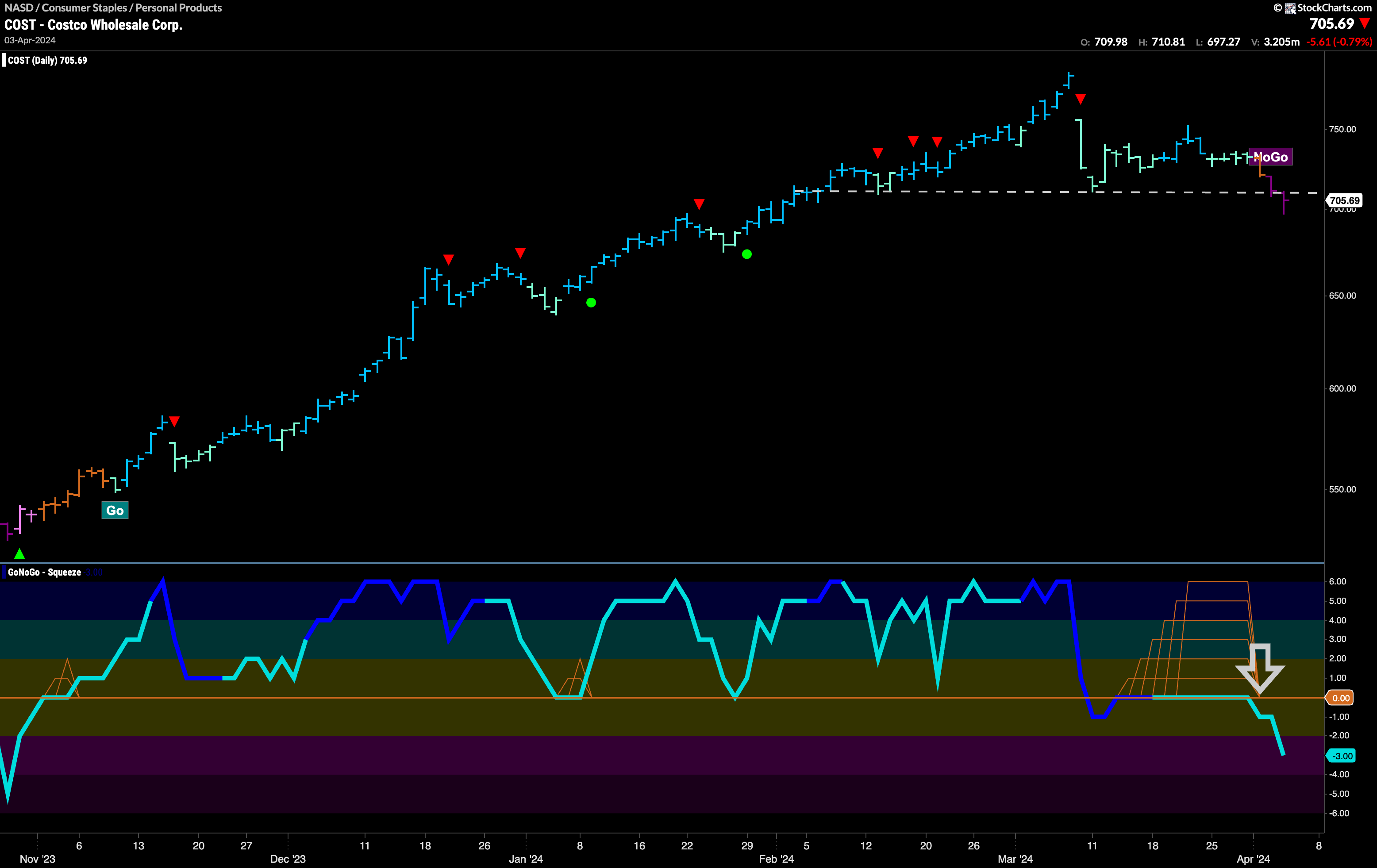Image resolution: width=1377 pixels, height=868 pixels.
Task: Click the Mar '24 date axis label
Action: [x=1015, y=859]
